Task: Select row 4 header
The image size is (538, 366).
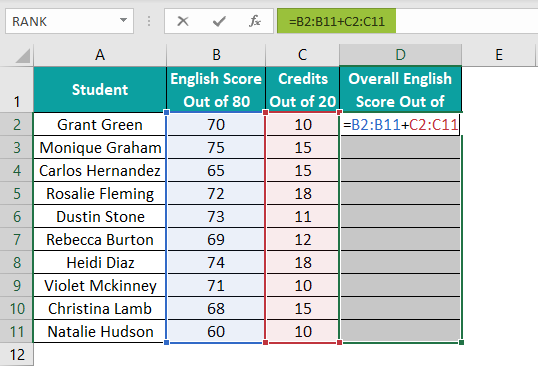Action: point(16,170)
